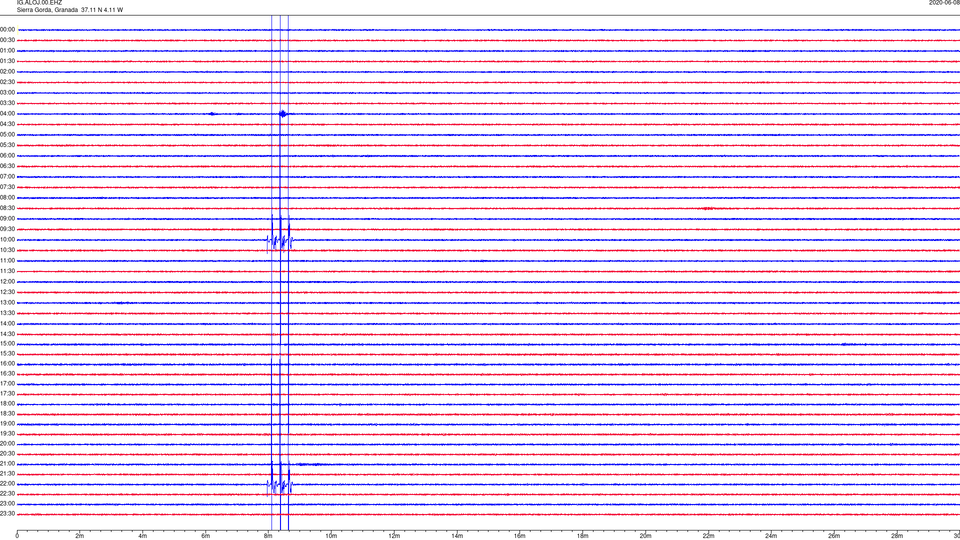Click the 6m tick label on the axis
This screenshot has width=960, height=540.
tap(206, 536)
